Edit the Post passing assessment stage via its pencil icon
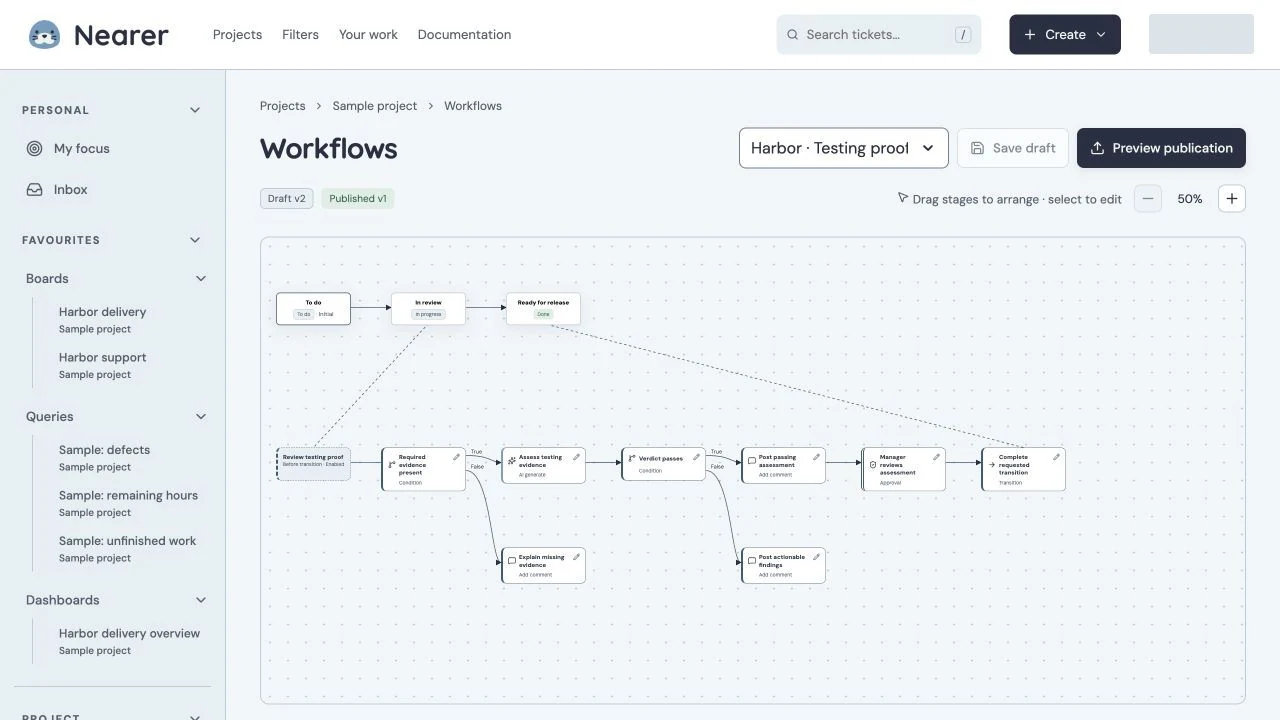The image size is (1280, 720). point(816,457)
